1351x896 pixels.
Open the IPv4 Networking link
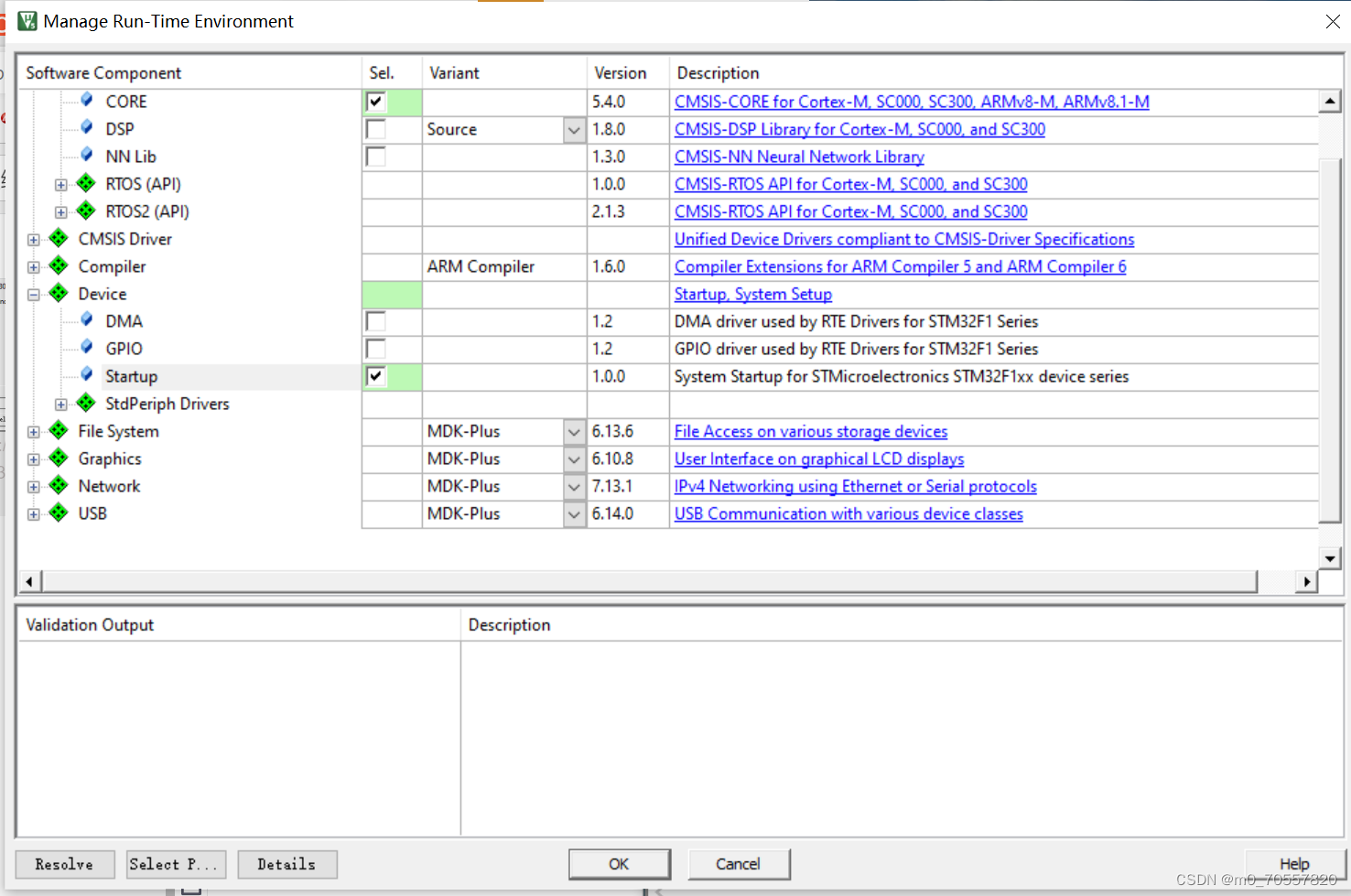(856, 486)
